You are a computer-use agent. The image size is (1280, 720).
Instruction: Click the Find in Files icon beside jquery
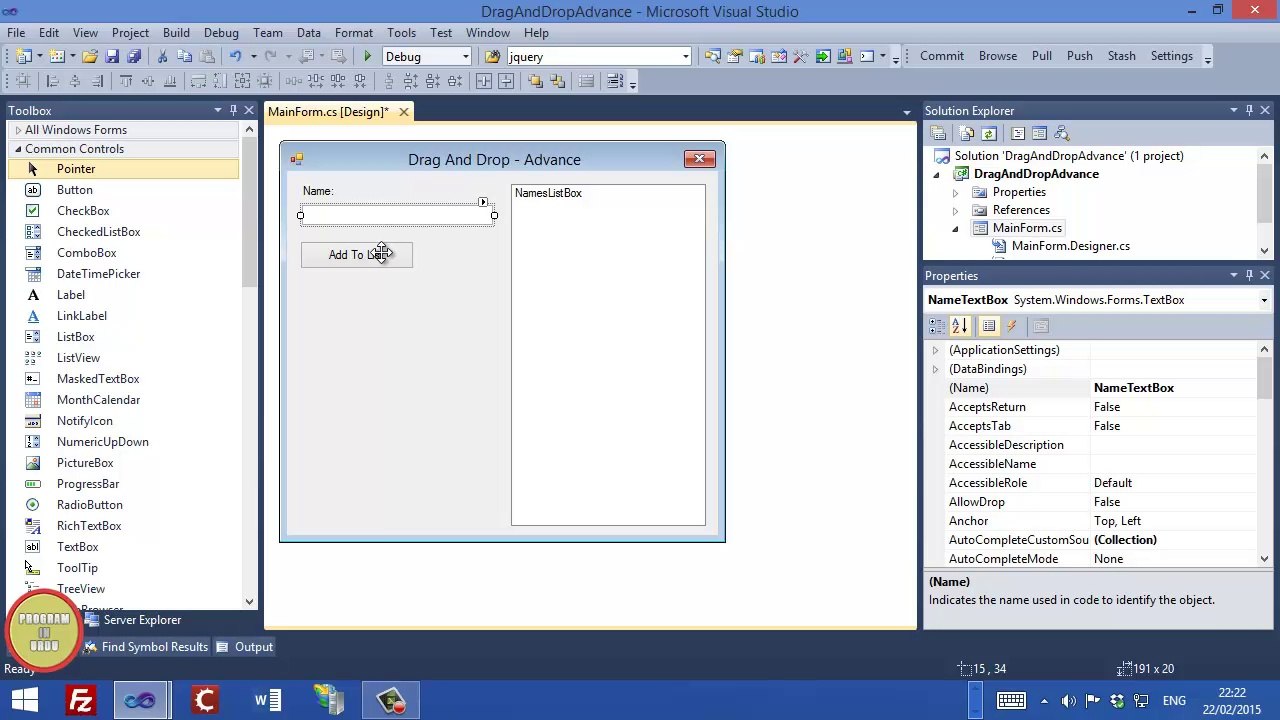492,56
